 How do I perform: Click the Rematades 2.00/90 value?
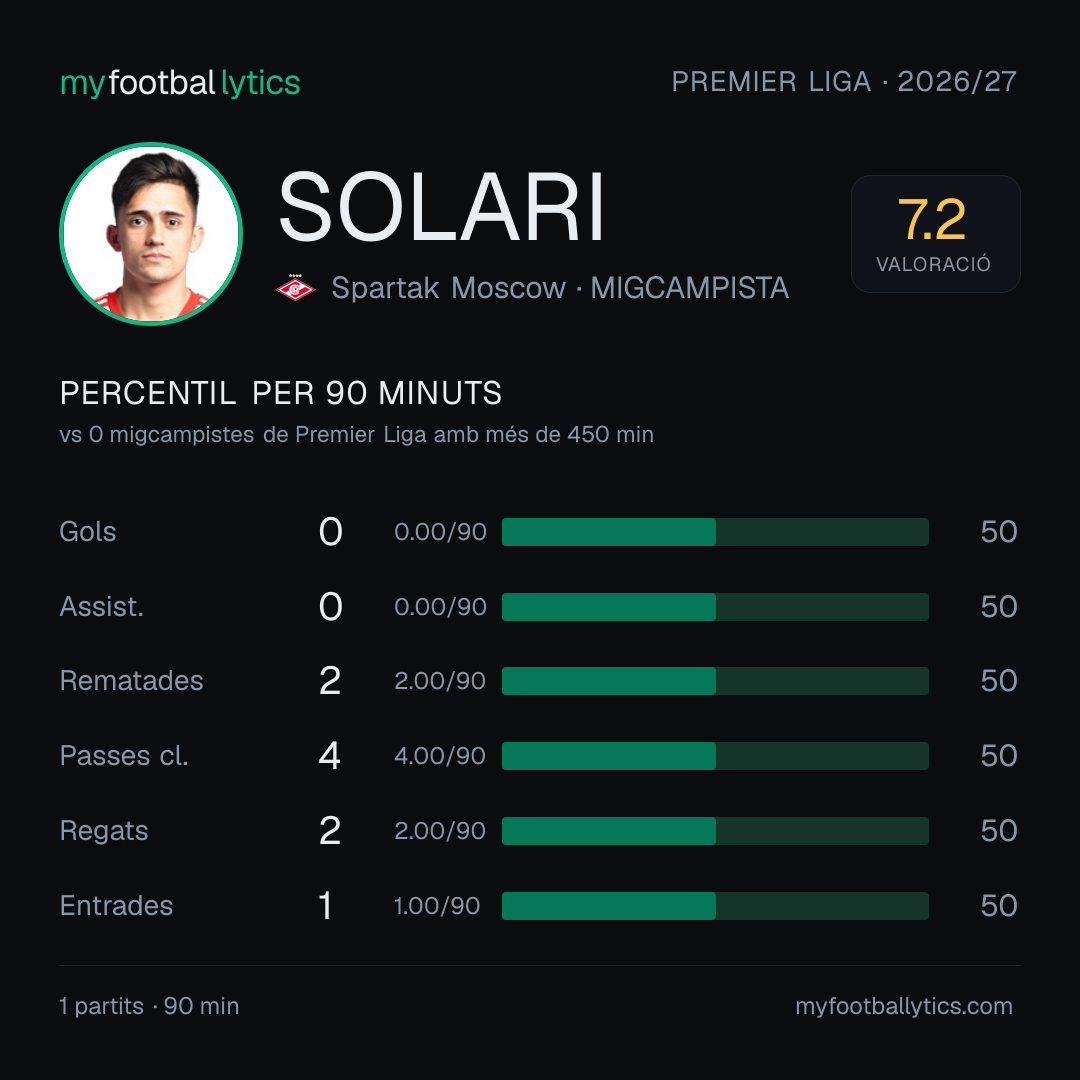(x=439, y=681)
